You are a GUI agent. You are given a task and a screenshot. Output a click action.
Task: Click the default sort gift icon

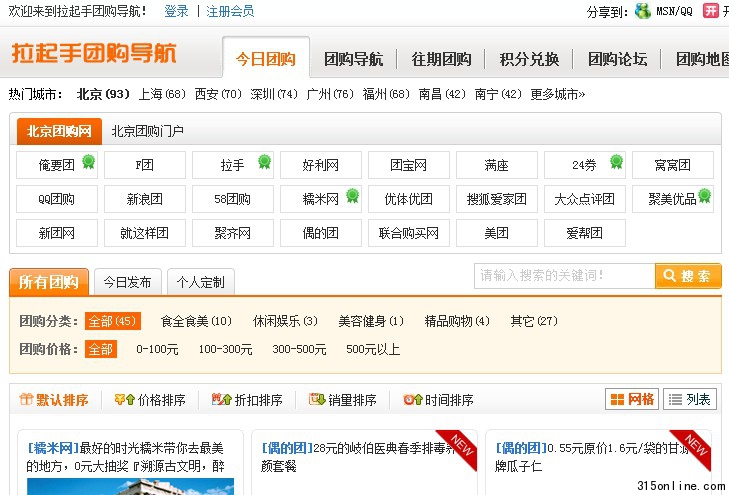[x=26, y=399]
